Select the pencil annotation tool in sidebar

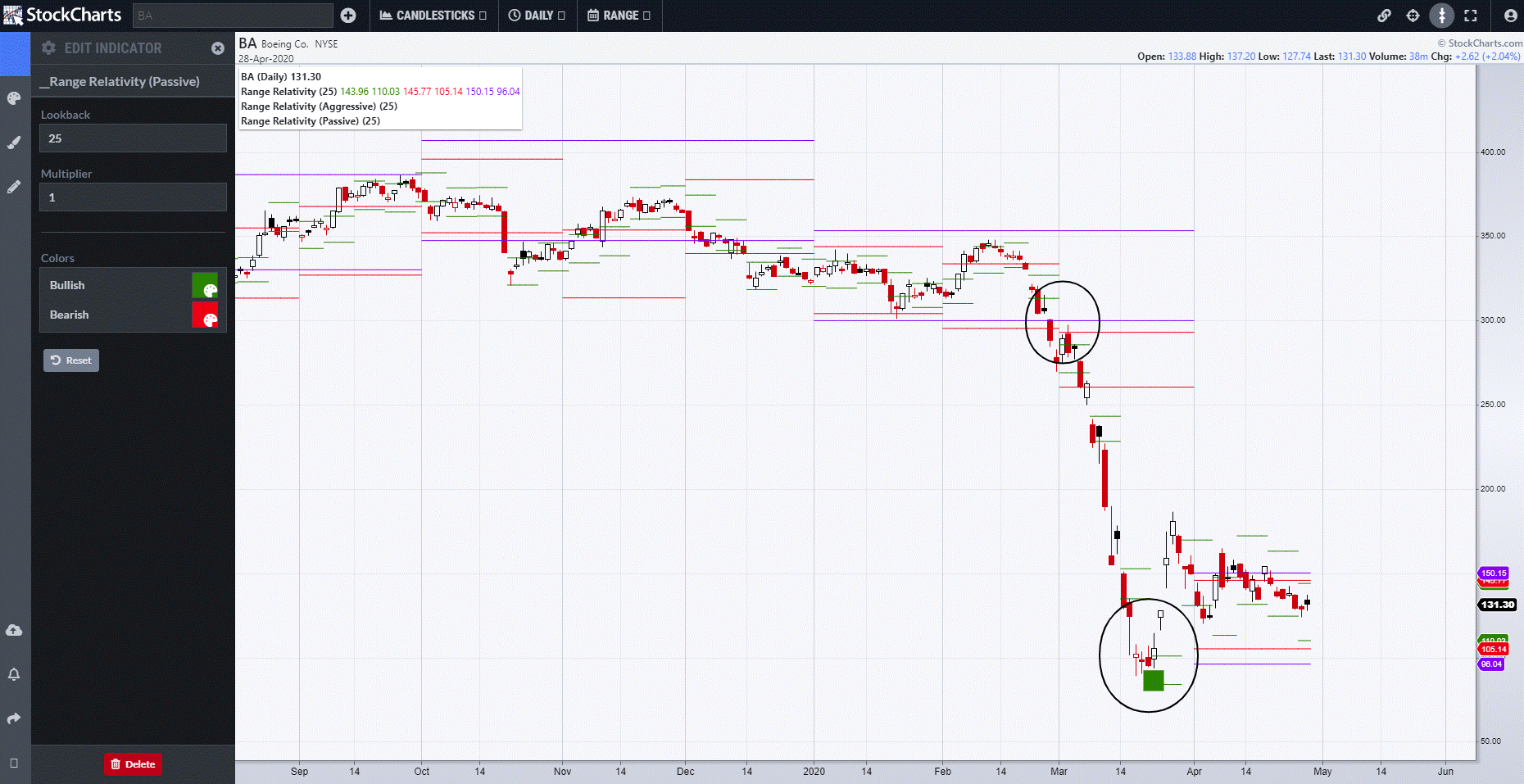[x=14, y=187]
